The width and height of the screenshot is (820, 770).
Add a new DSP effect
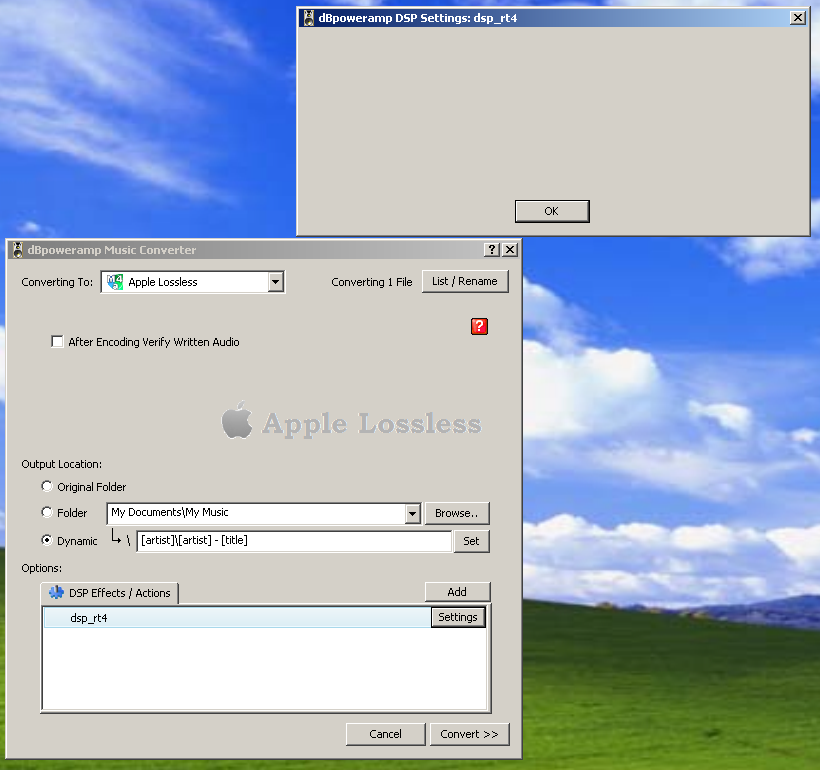tap(458, 592)
